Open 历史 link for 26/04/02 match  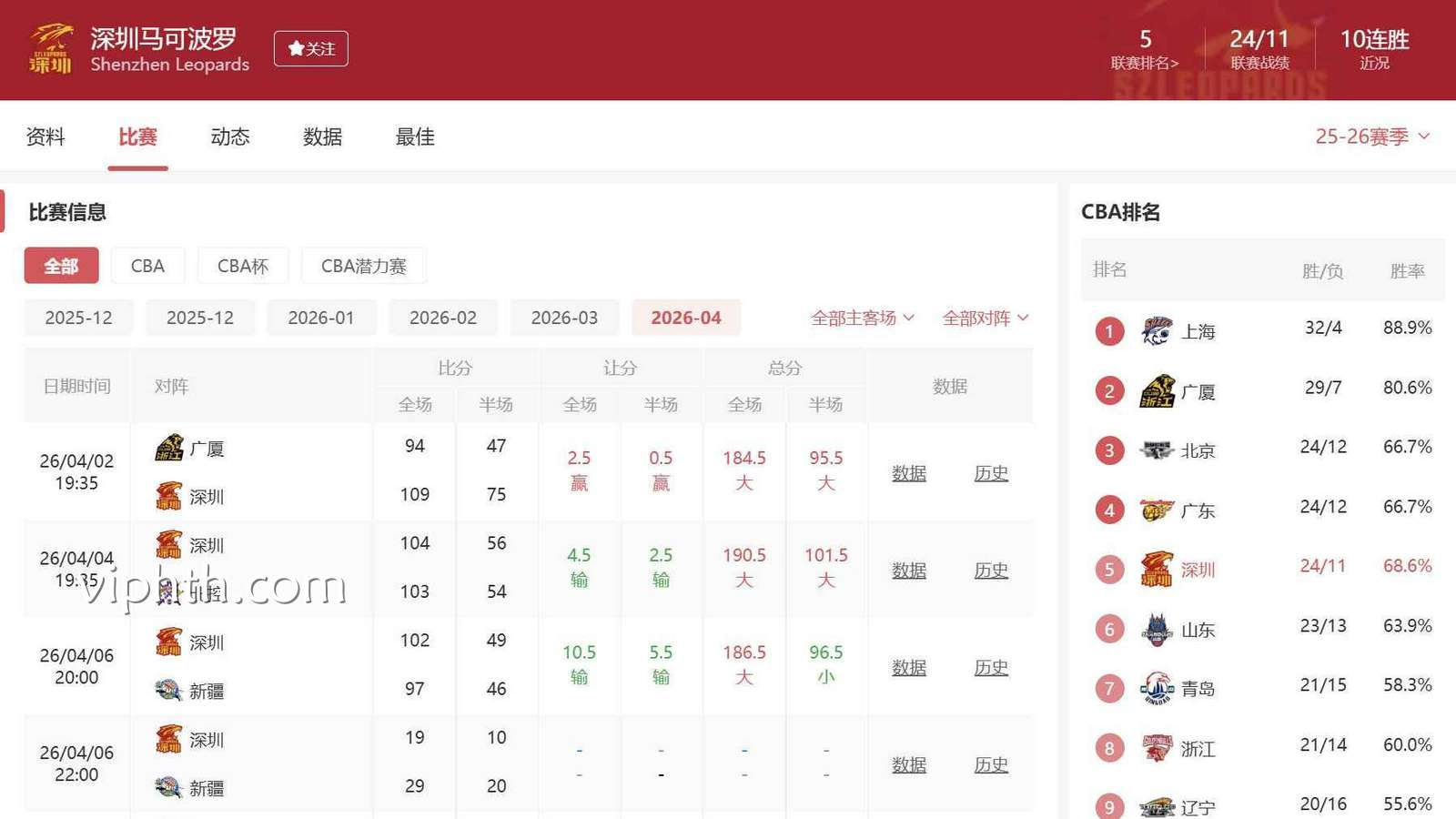coord(991,473)
